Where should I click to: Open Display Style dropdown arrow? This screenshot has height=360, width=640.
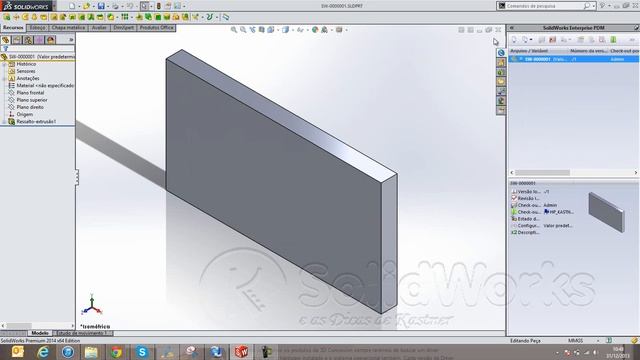(292, 30)
